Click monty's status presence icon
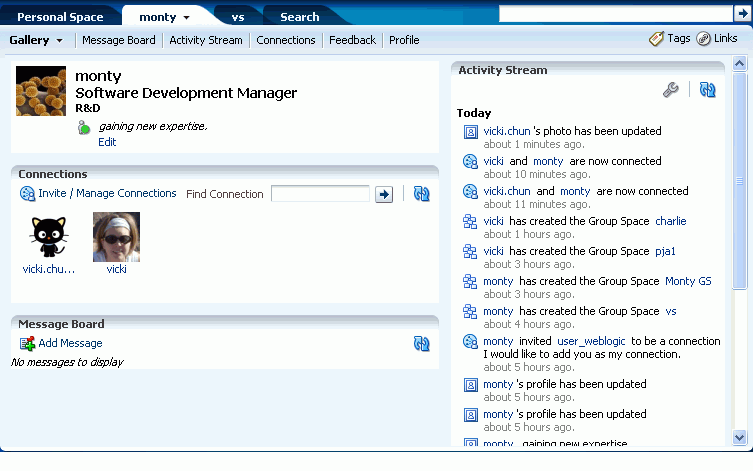This screenshot has width=753, height=471. 84,127
